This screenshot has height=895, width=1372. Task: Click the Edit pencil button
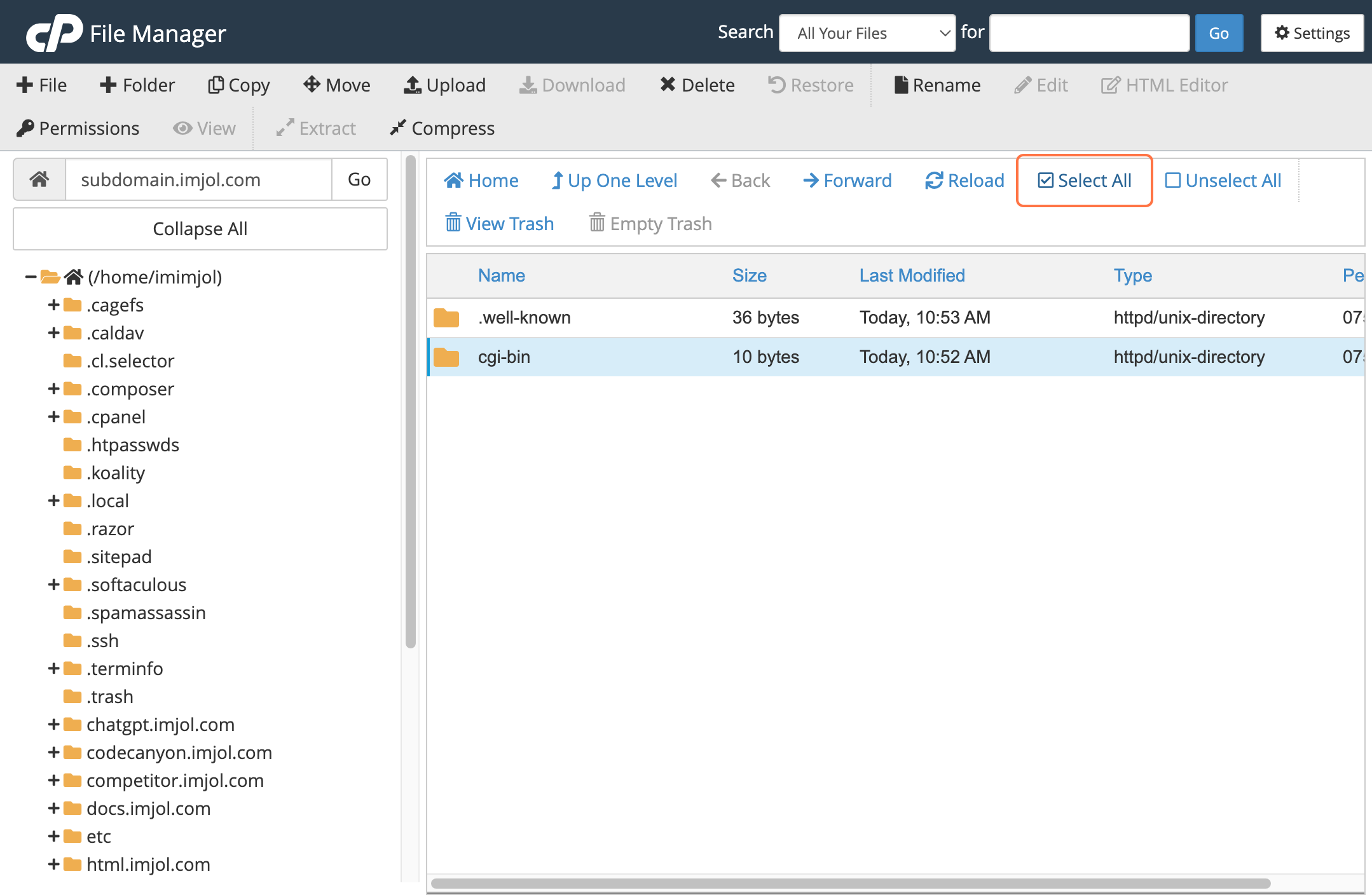1041,85
